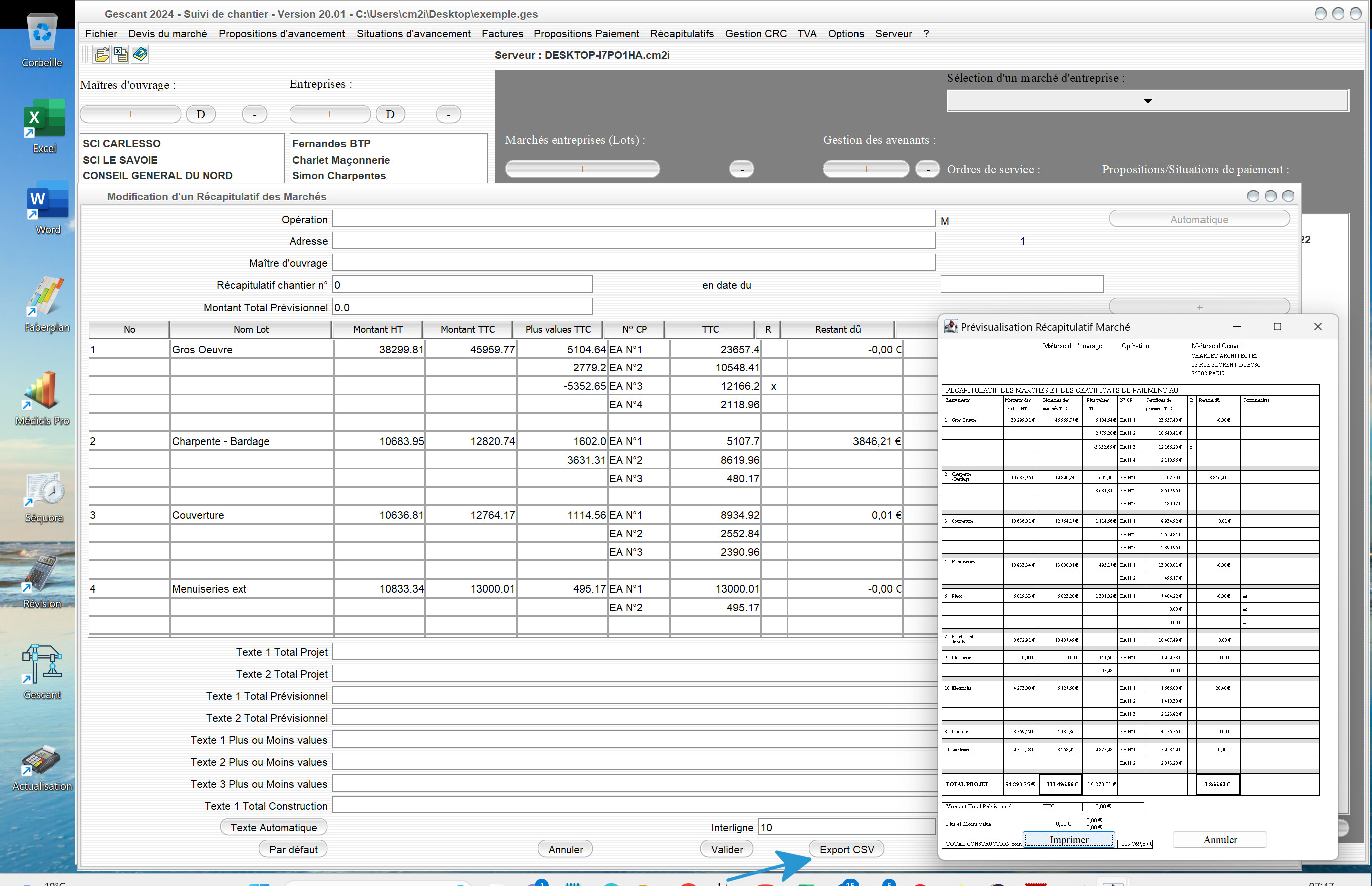Screen dimensions: 1372x886
Task: Click the Export CSV button
Action: [846, 849]
